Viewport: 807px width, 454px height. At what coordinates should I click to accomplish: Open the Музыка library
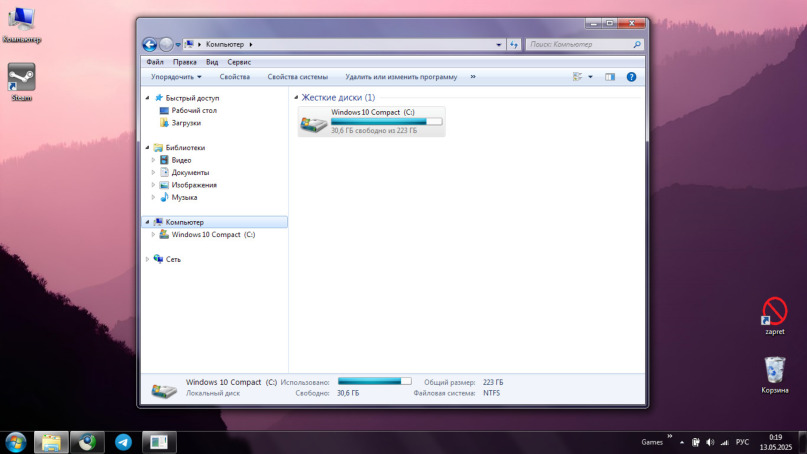pos(184,197)
